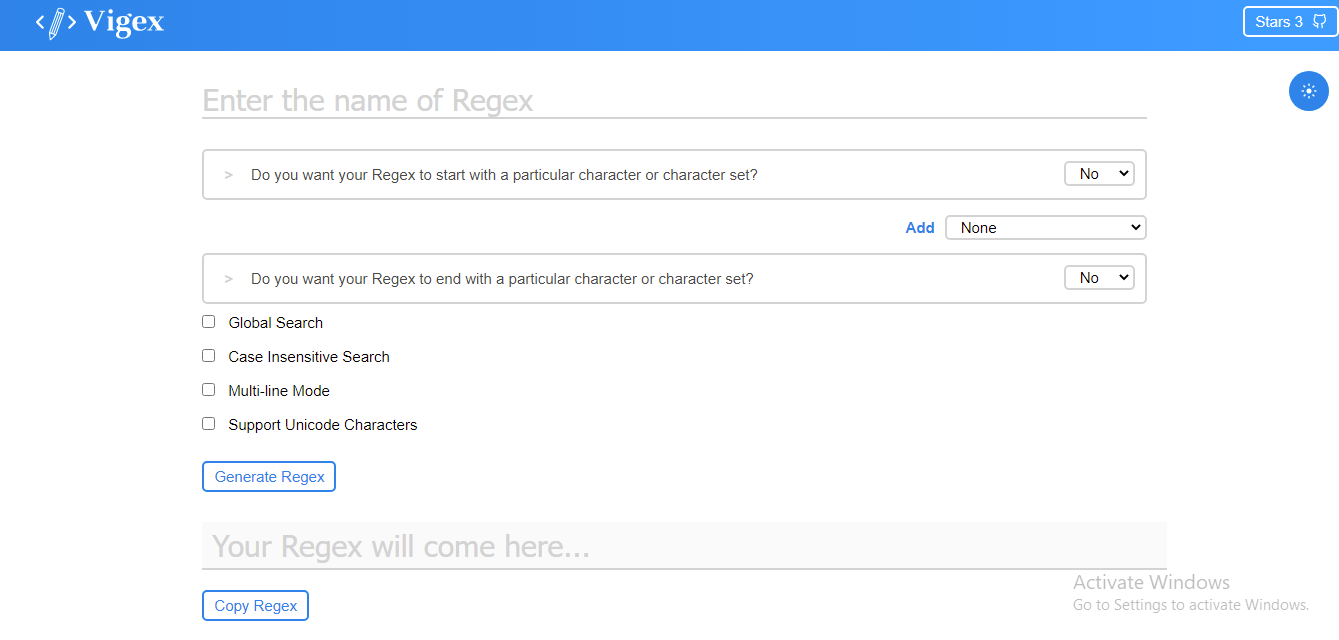Click the GitHub octocat icon in Stars button
The width and height of the screenshot is (1339, 640).
(1318, 20)
